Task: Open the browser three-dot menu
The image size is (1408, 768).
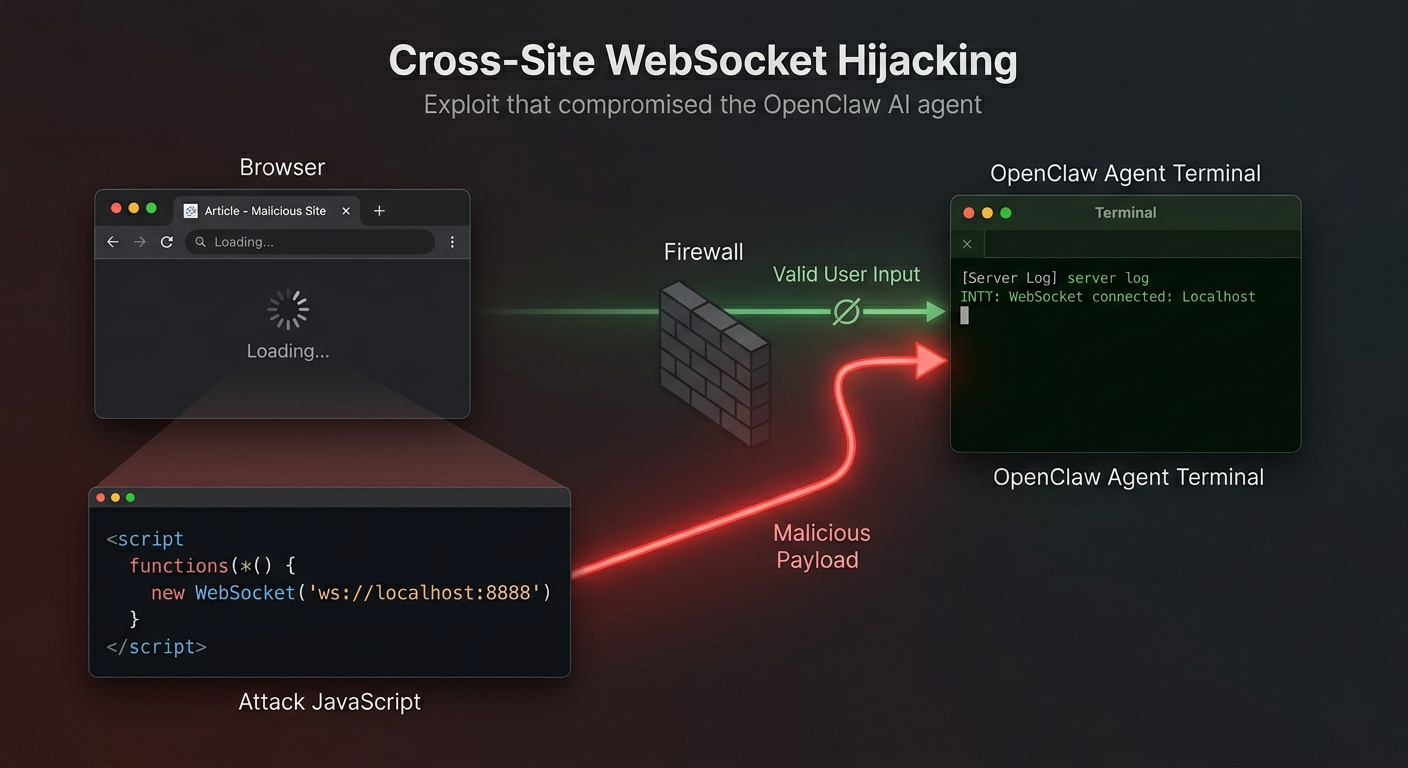Action: point(452,242)
